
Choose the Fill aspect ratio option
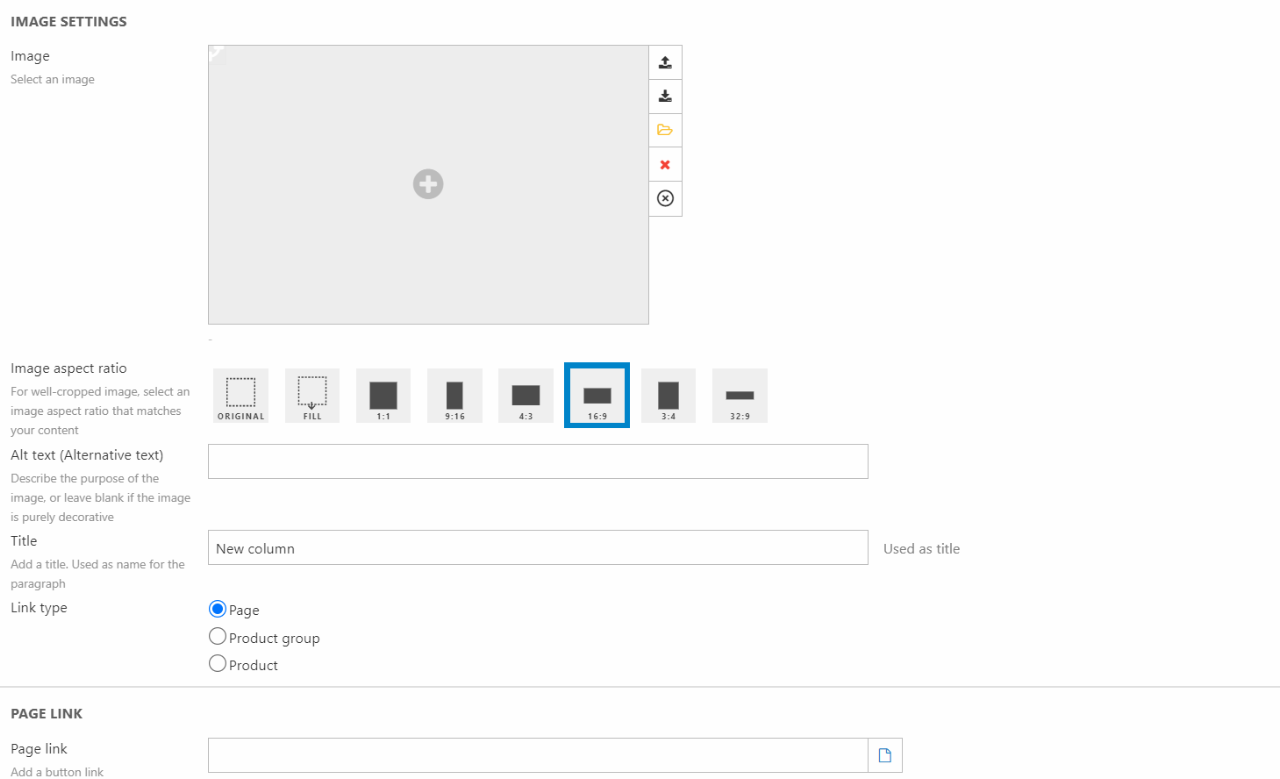(x=312, y=396)
